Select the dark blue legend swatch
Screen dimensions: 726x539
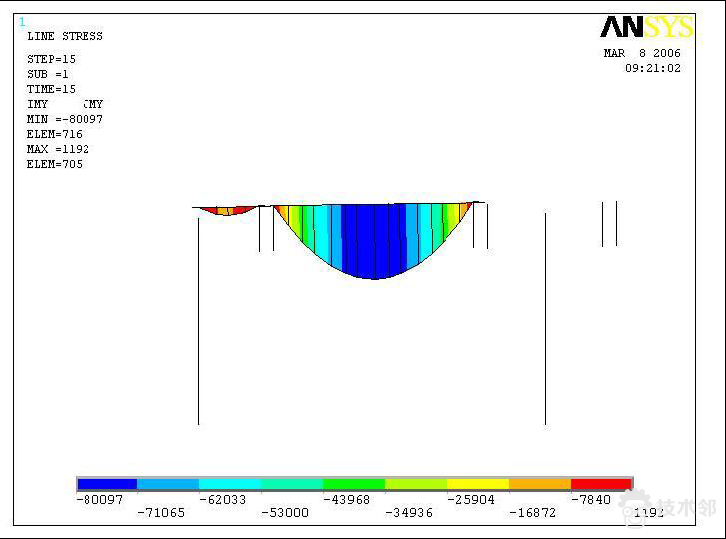tap(107, 484)
